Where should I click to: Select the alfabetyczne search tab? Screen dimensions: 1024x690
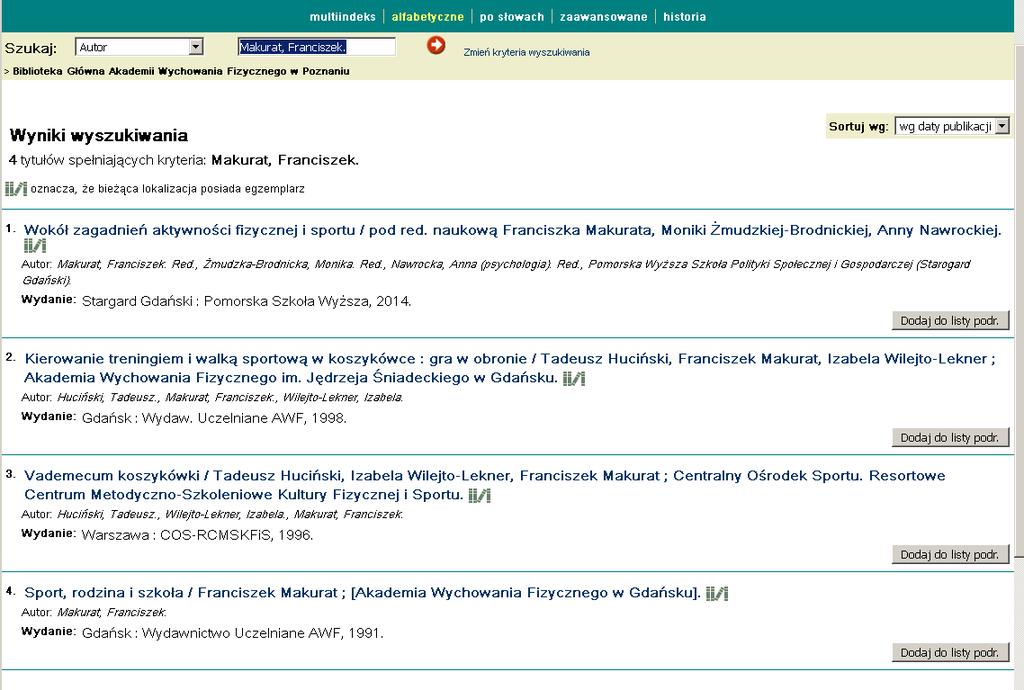coord(427,17)
